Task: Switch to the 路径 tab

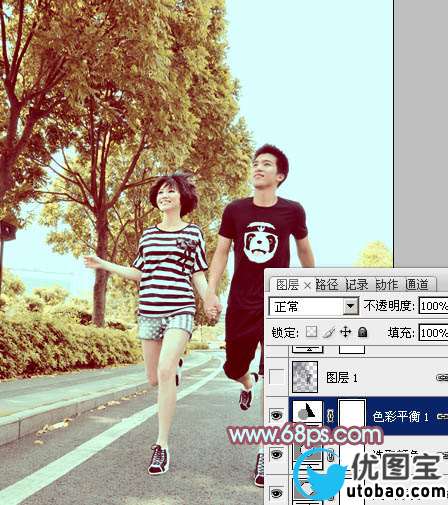Action: (327, 284)
